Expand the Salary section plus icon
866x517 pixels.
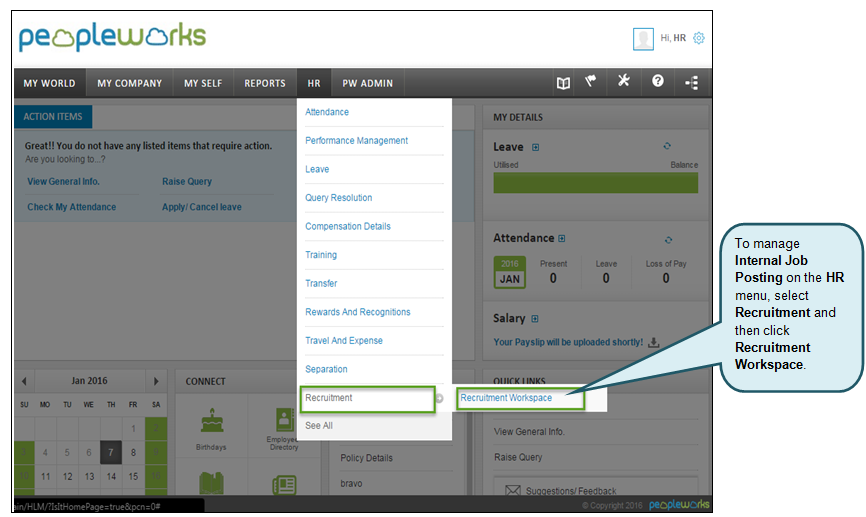(x=536, y=319)
